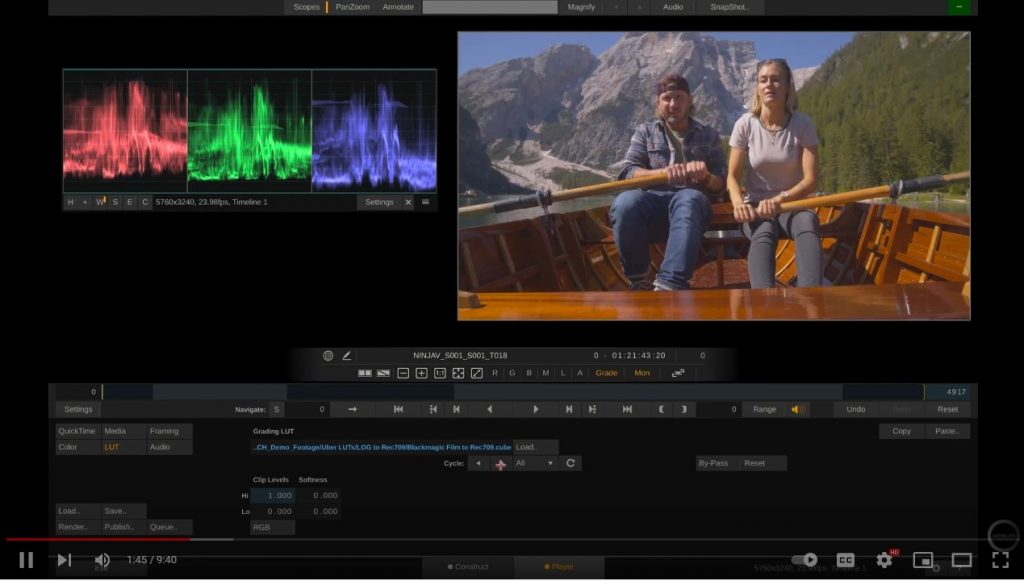
Task: Step back one frame
Action: tap(456, 410)
